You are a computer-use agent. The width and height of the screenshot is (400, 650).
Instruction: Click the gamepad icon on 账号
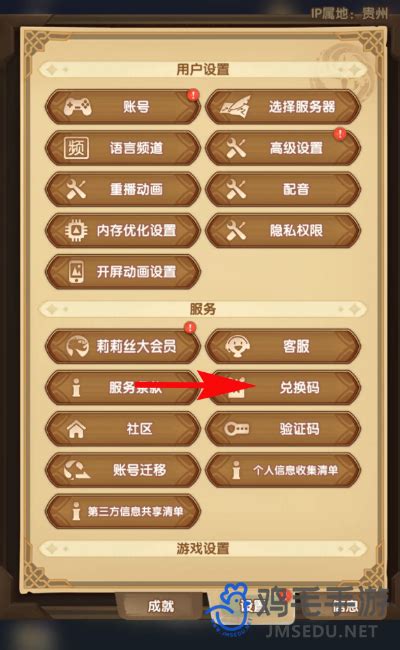click(78, 107)
